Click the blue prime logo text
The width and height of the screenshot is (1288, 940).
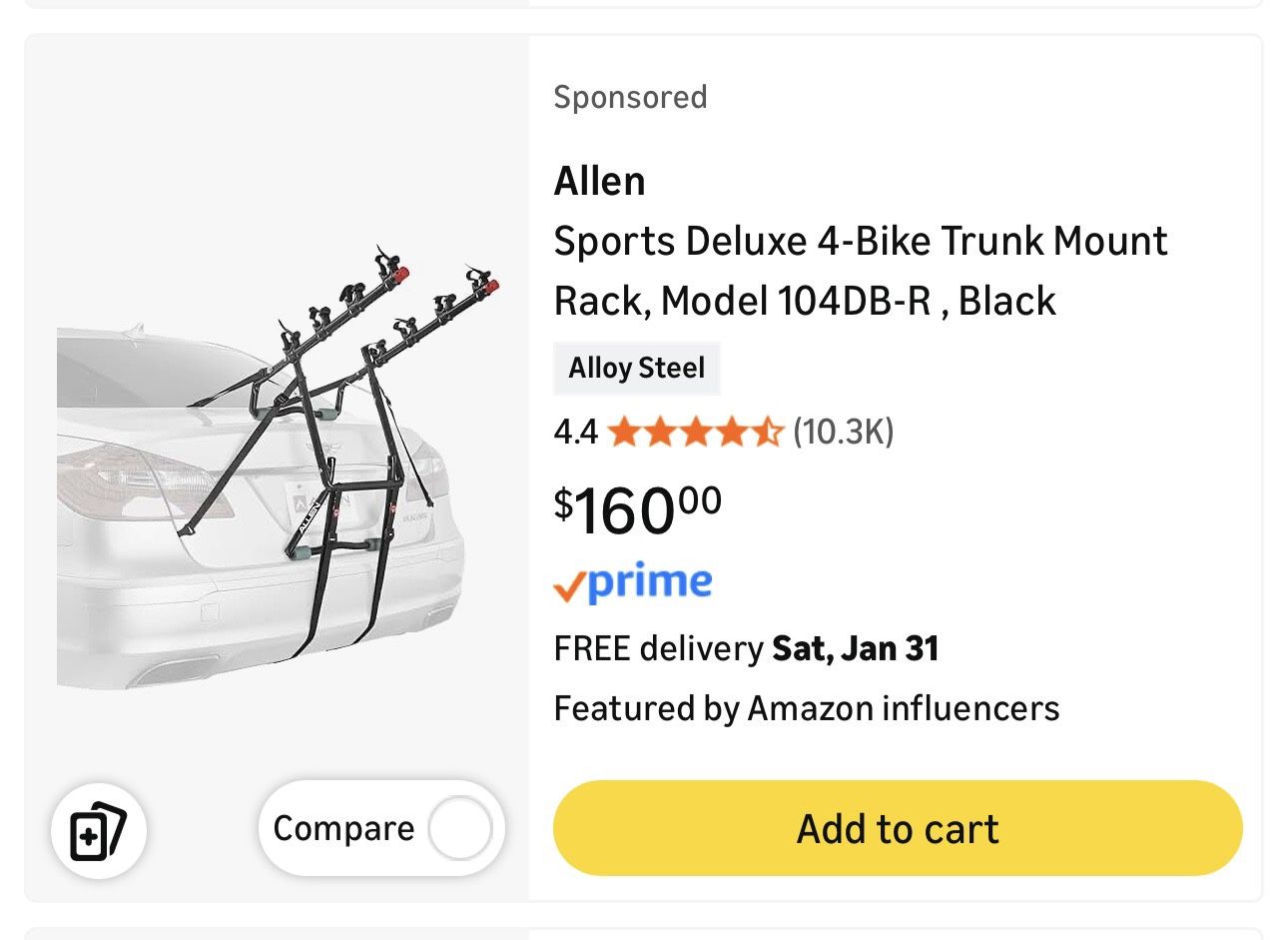pos(650,581)
